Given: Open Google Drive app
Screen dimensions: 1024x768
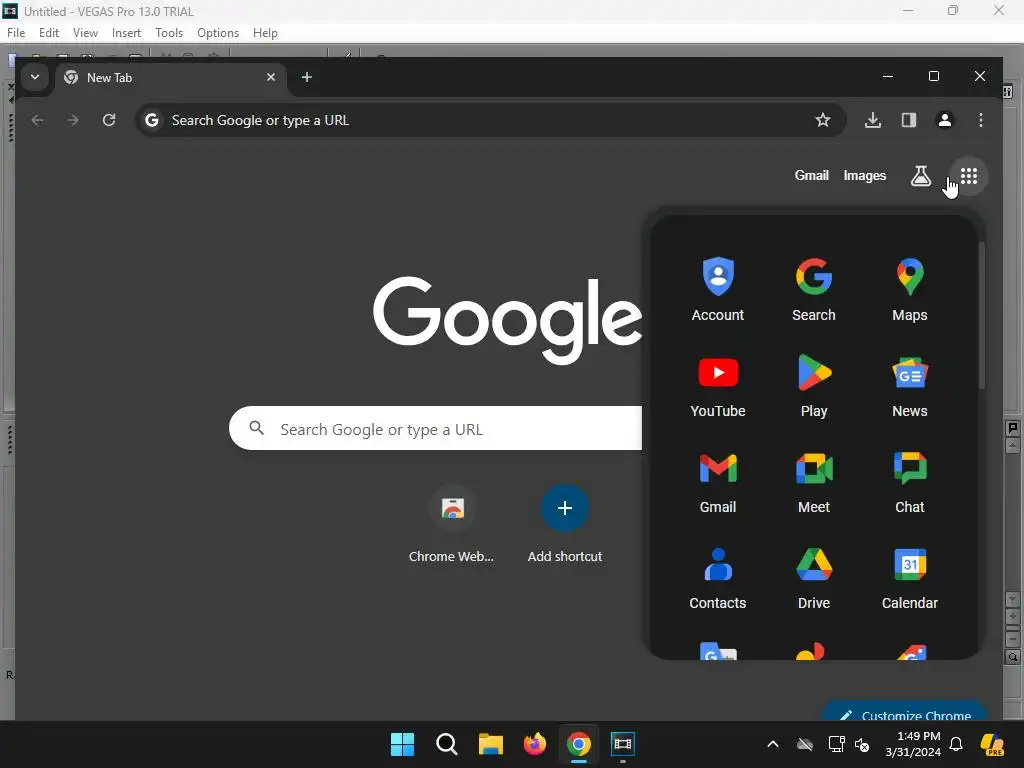Looking at the screenshot, I should click(x=814, y=577).
